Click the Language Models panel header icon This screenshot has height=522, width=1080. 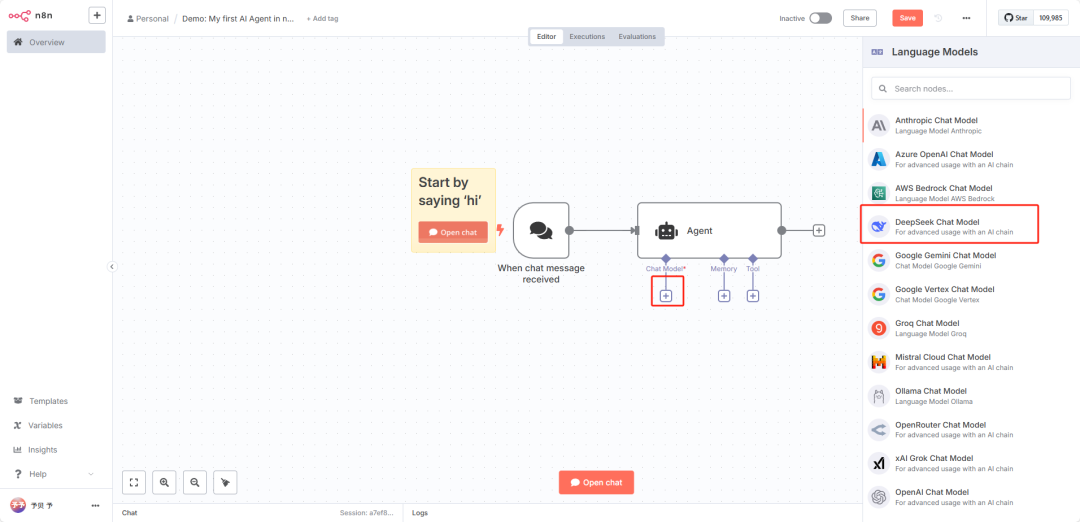tap(878, 52)
